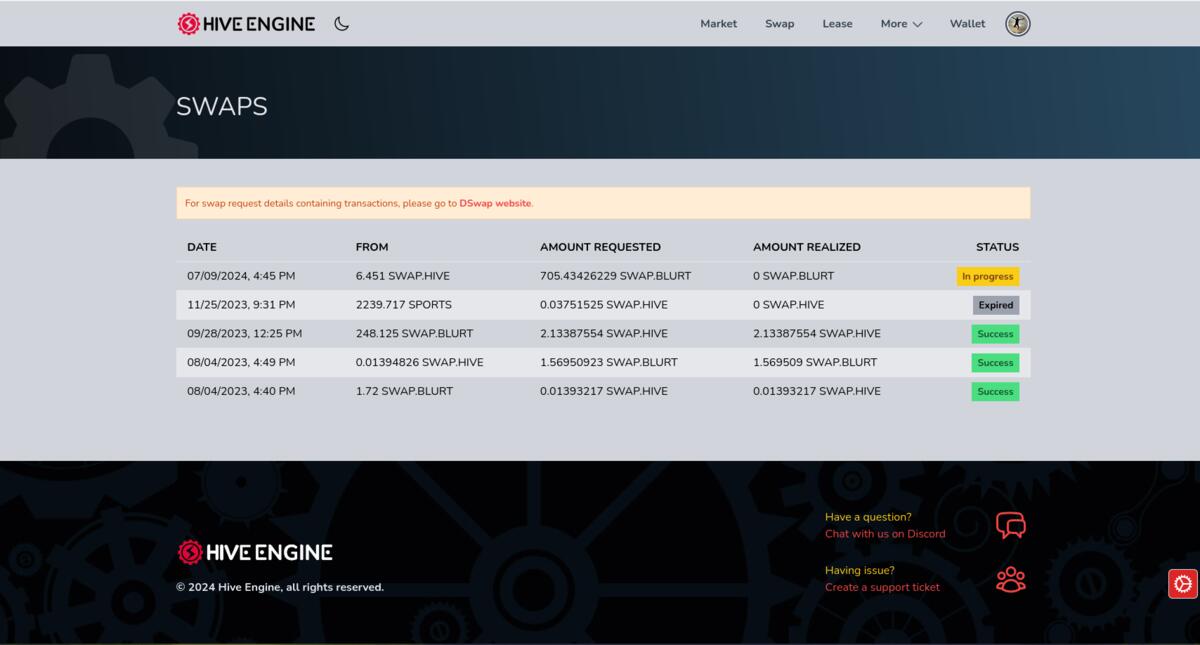Click the Success badge for 4:40 PM swap
Viewport: 1200px width, 645px height.
click(995, 391)
